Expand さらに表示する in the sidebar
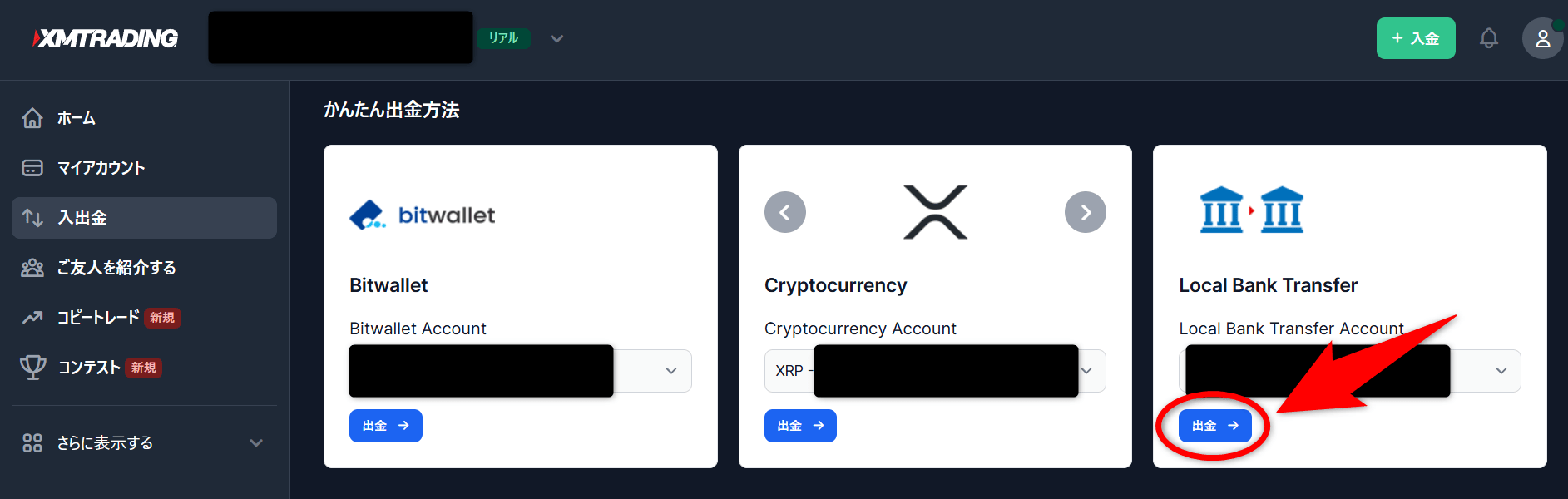The height and width of the screenshot is (499, 1568). [145, 443]
